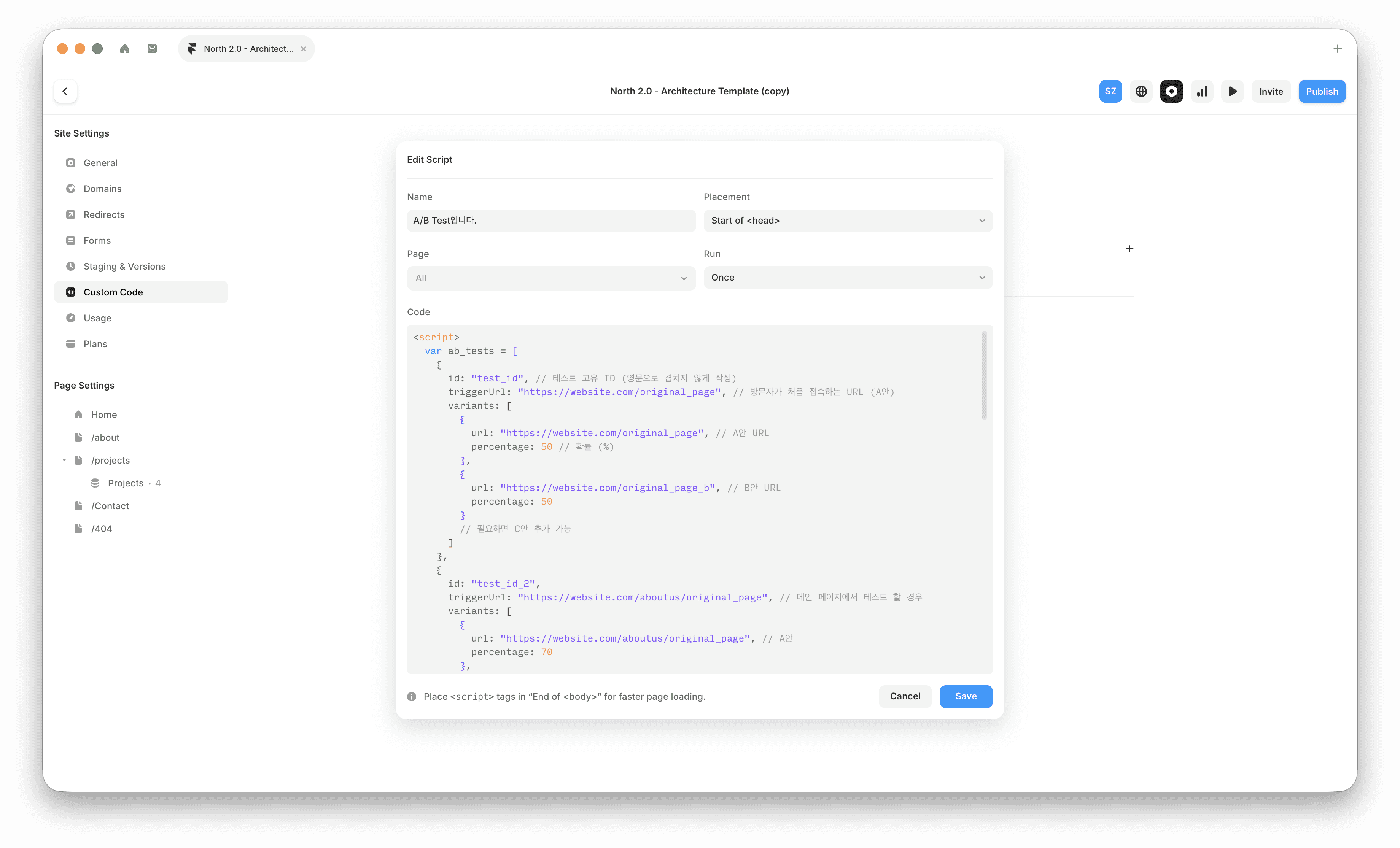Open the site settings gear icon
Image resolution: width=1400 pixels, height=848 pixels.
point(1171,91)
